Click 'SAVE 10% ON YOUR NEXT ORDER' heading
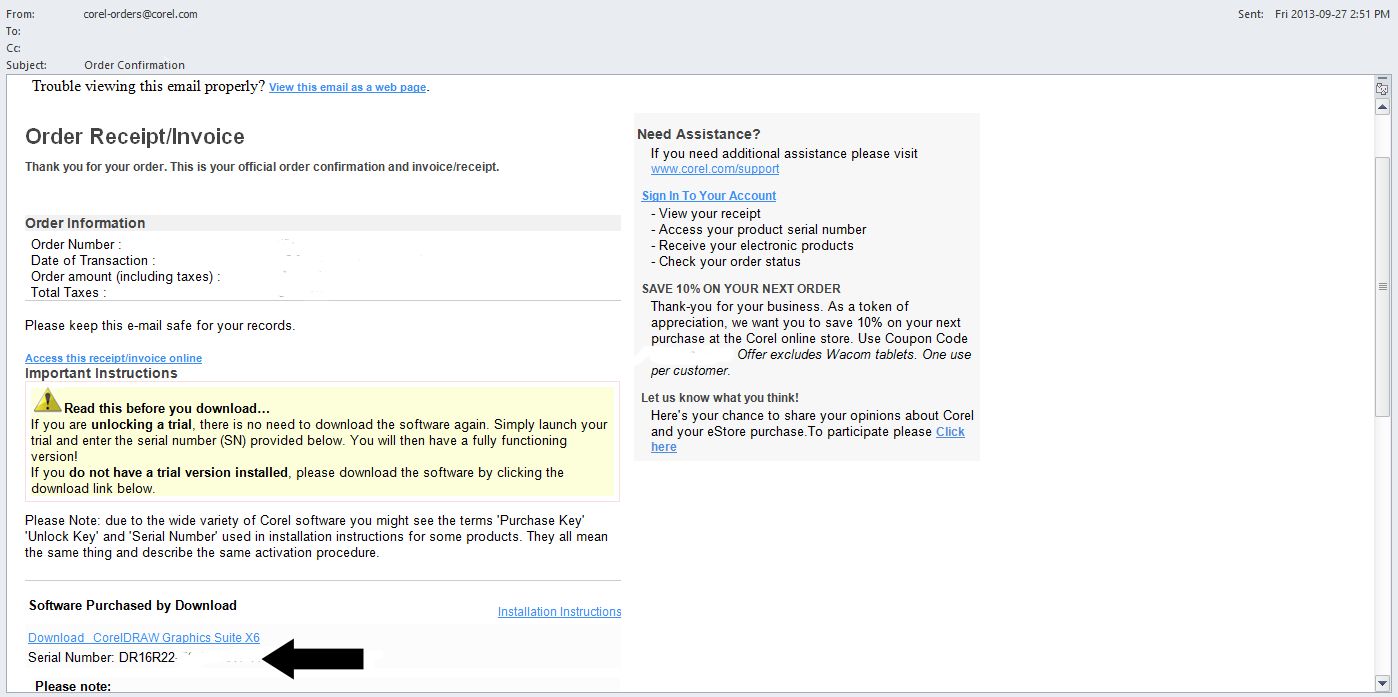Viewport: 1398px width, 697px height. point(741,289)
